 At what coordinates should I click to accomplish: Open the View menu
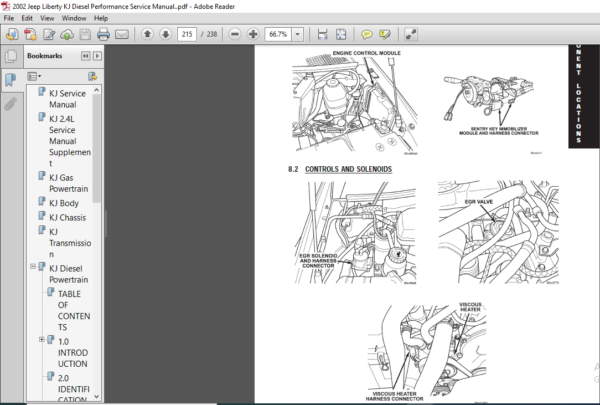pyautogui.click(x=47, y=18)
